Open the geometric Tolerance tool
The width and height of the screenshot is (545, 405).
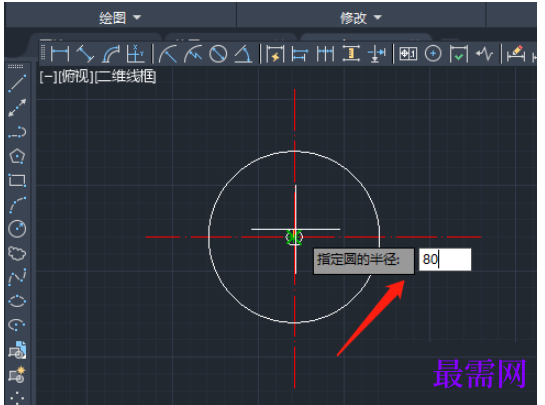pyautogui.click(x=408, y=54)
